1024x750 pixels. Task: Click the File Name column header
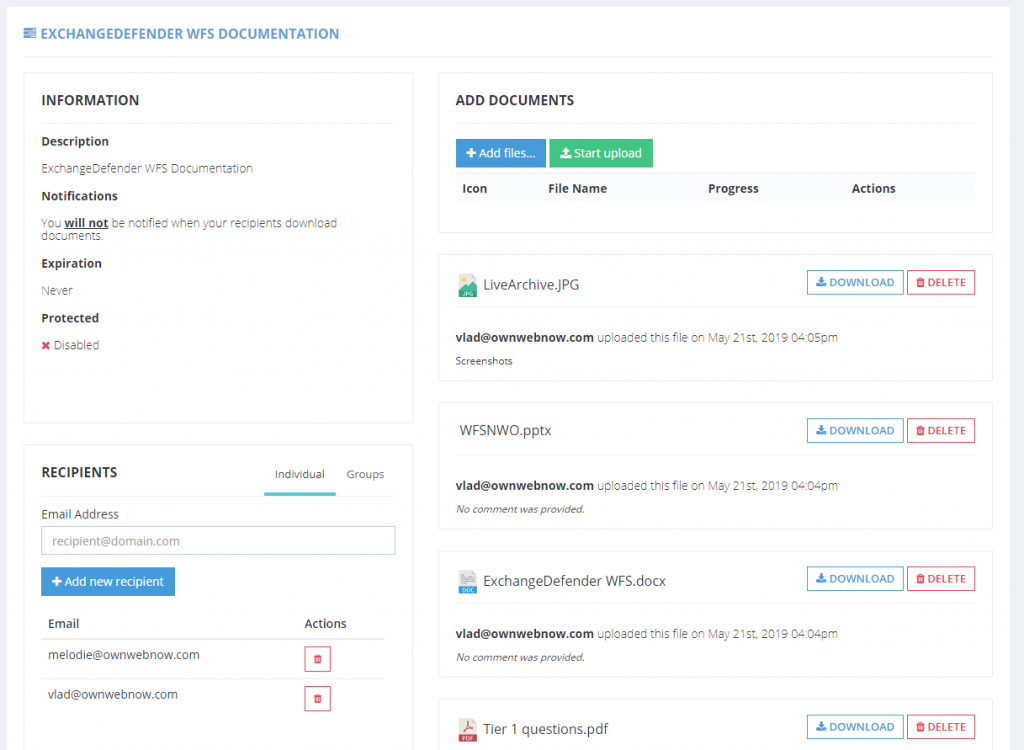[577, 189]
